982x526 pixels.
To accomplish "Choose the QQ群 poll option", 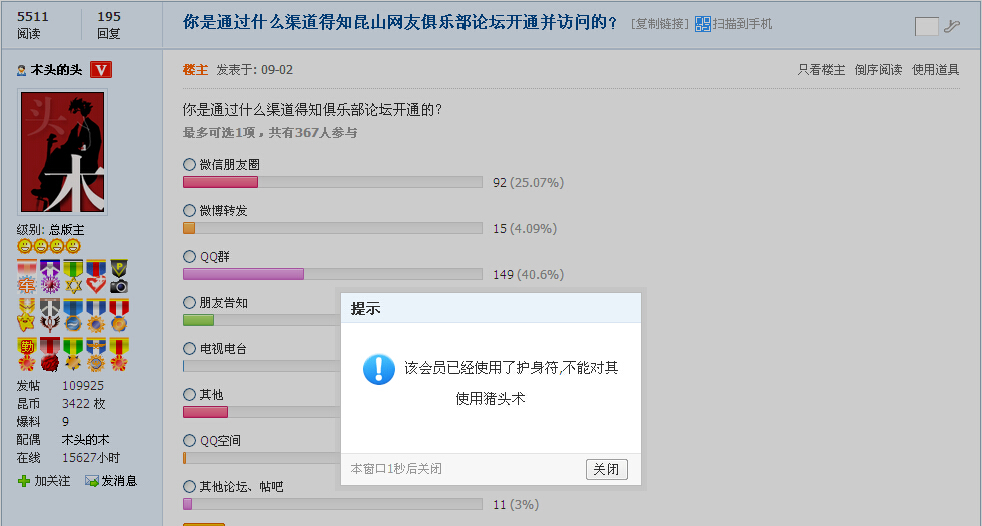I will point(190,256).
